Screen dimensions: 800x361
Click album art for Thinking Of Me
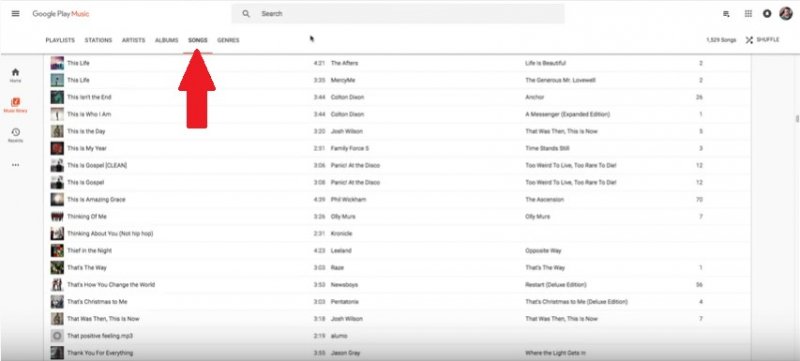click(57, 216)
